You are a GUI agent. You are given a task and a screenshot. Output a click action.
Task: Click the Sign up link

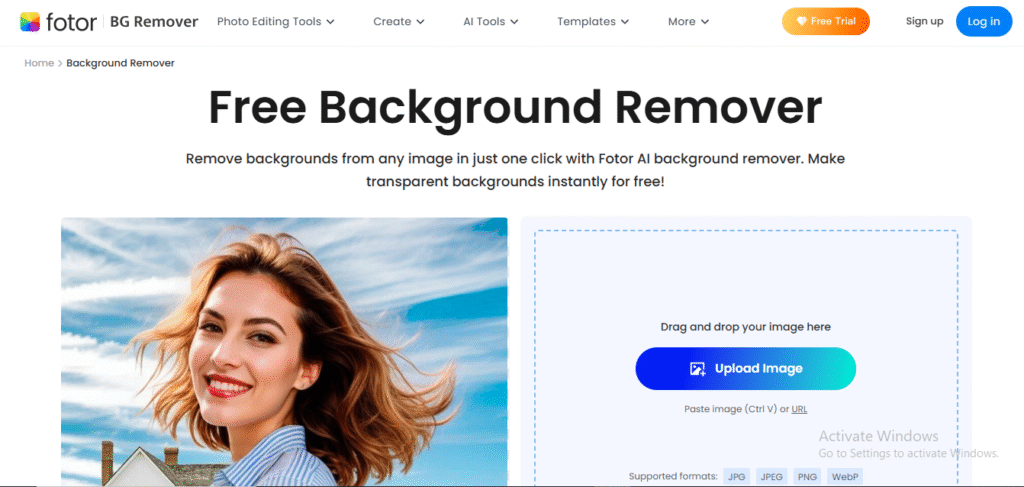[x=924, y=22]
